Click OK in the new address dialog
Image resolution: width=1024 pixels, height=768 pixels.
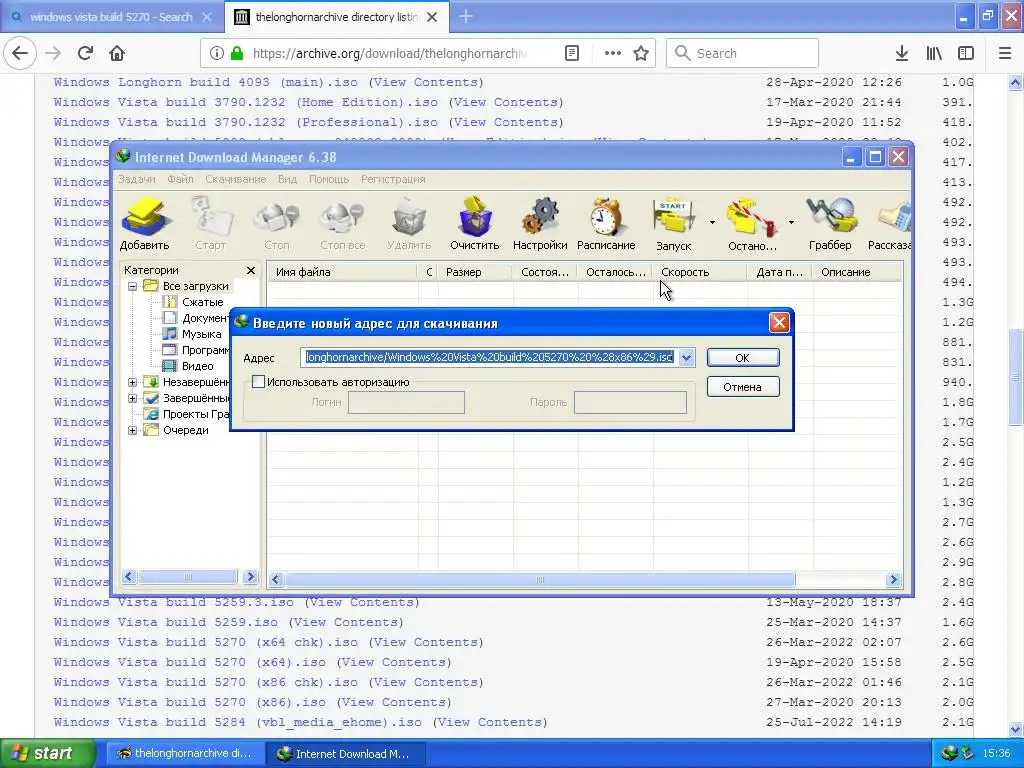click(743, 358)
